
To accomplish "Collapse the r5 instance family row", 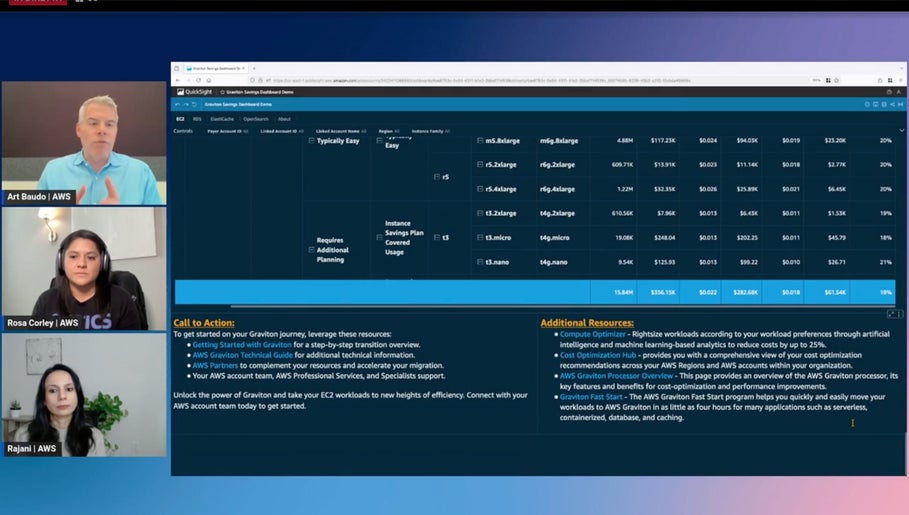I will 437,177.
